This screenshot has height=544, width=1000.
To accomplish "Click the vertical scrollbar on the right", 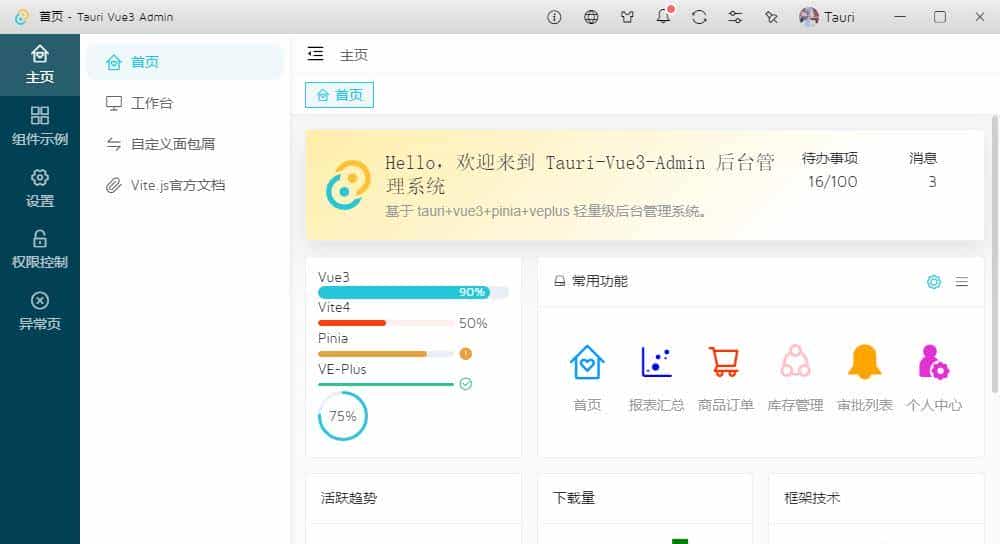I will (x=995, y=254).
